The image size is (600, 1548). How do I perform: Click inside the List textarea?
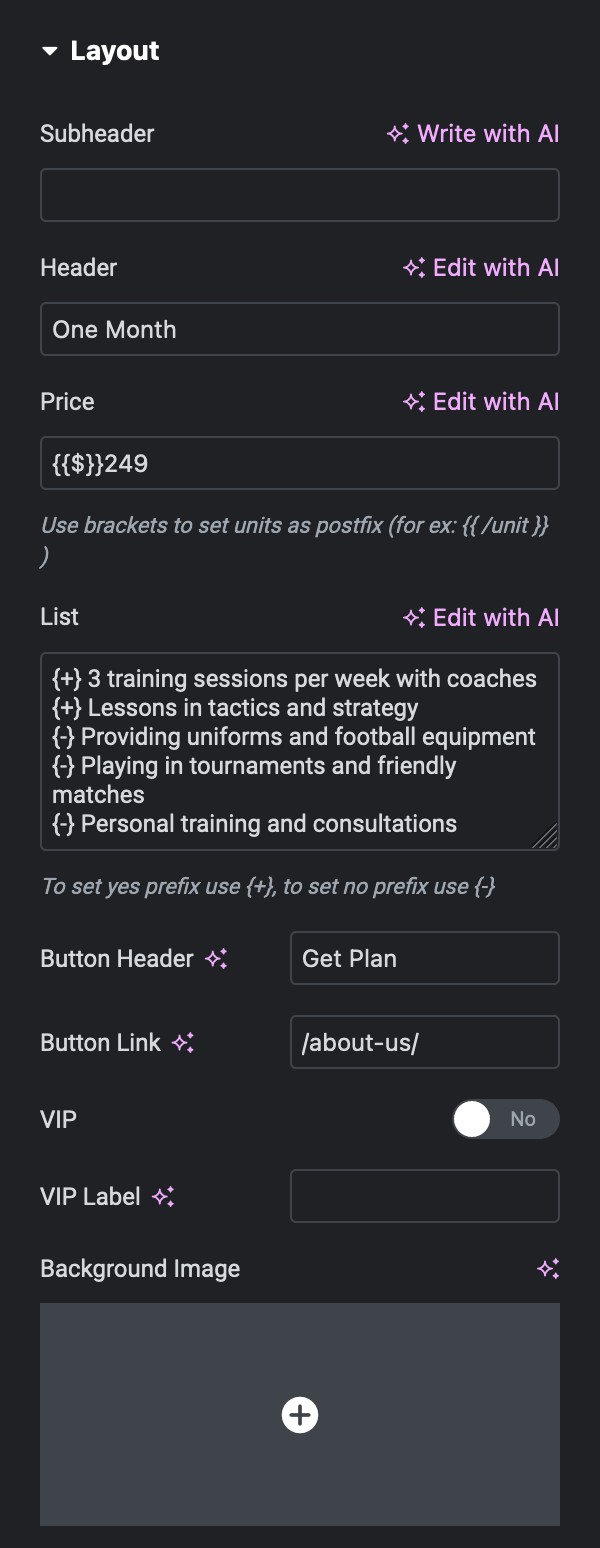point(300,751)
